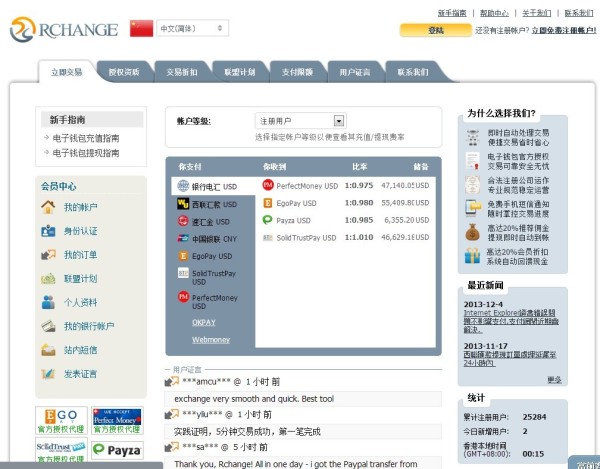Screen dimensions: 600x469
Task: Click the Chinese flag icon
Action: pyautogui.click(x=141, y=28)
